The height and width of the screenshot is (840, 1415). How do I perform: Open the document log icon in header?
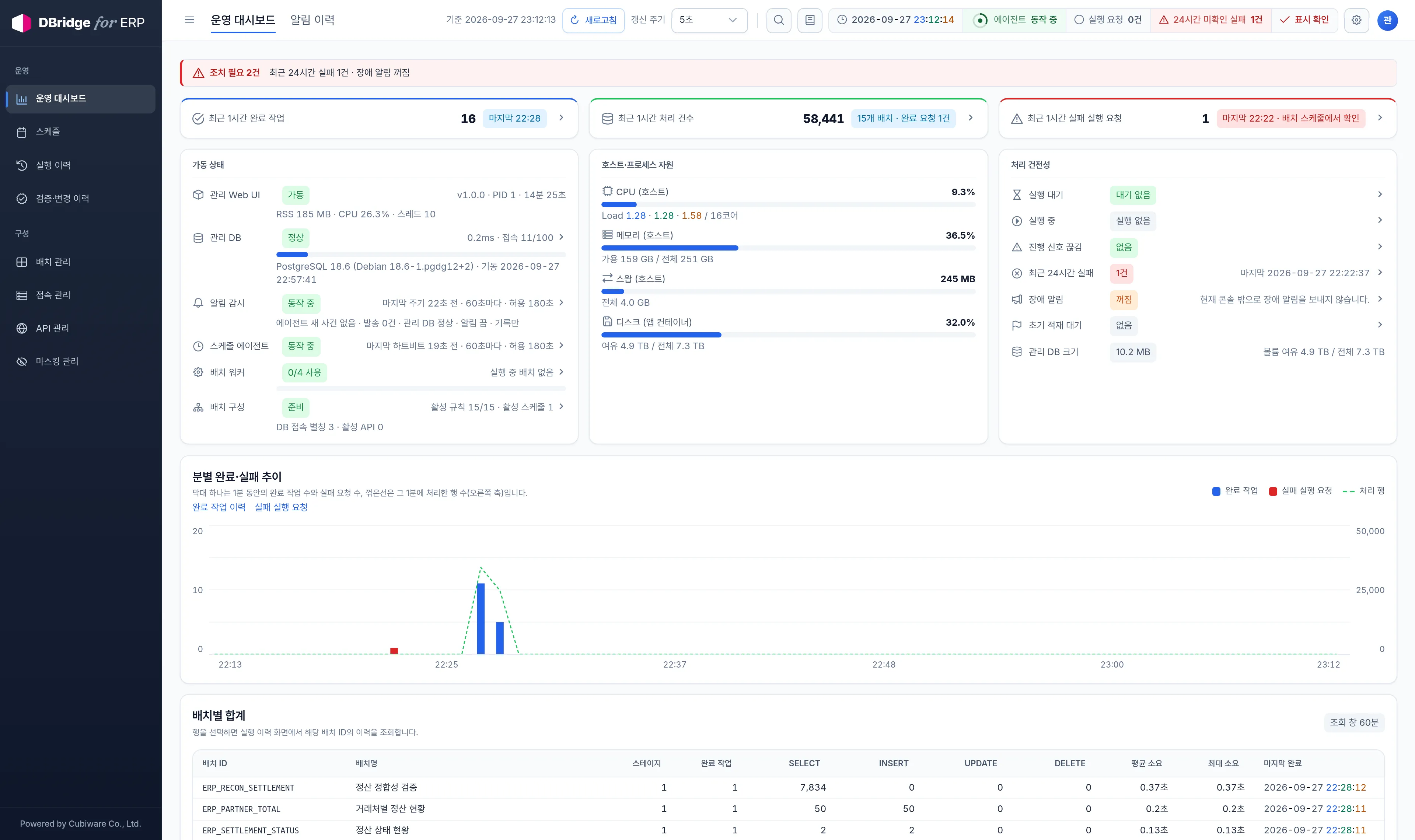tap(810, 20)
